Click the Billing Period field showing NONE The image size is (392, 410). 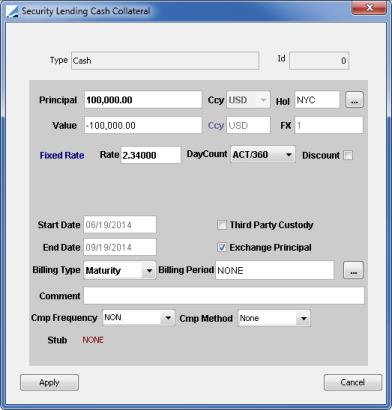275,270
